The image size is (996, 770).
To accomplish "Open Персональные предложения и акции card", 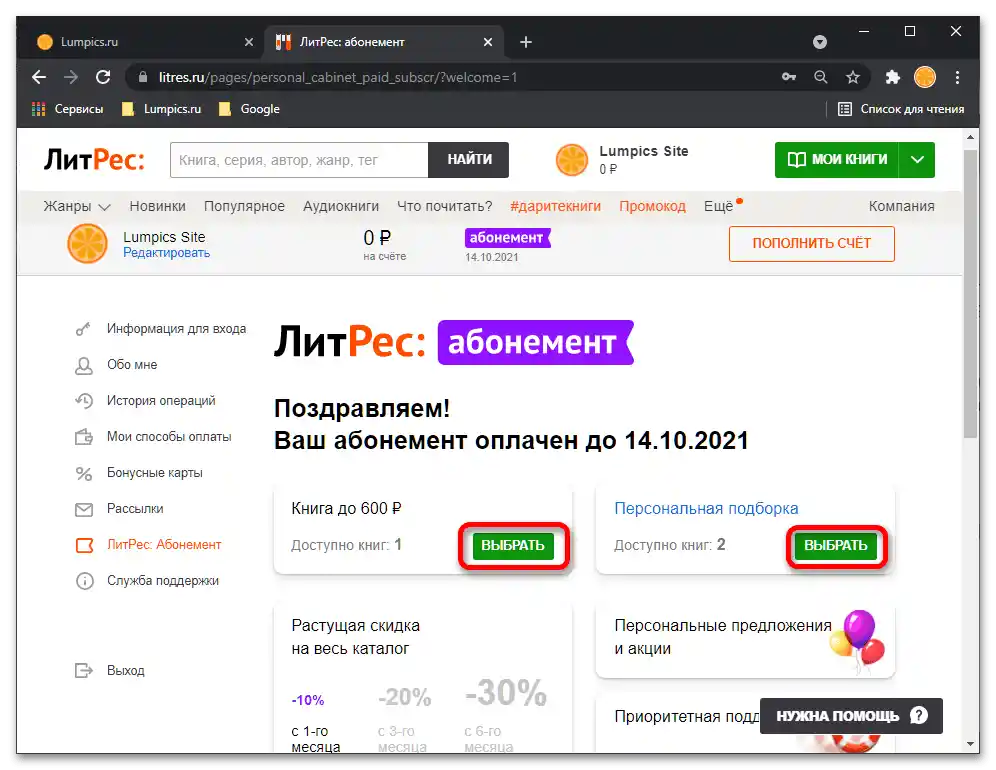I will 745,638.
